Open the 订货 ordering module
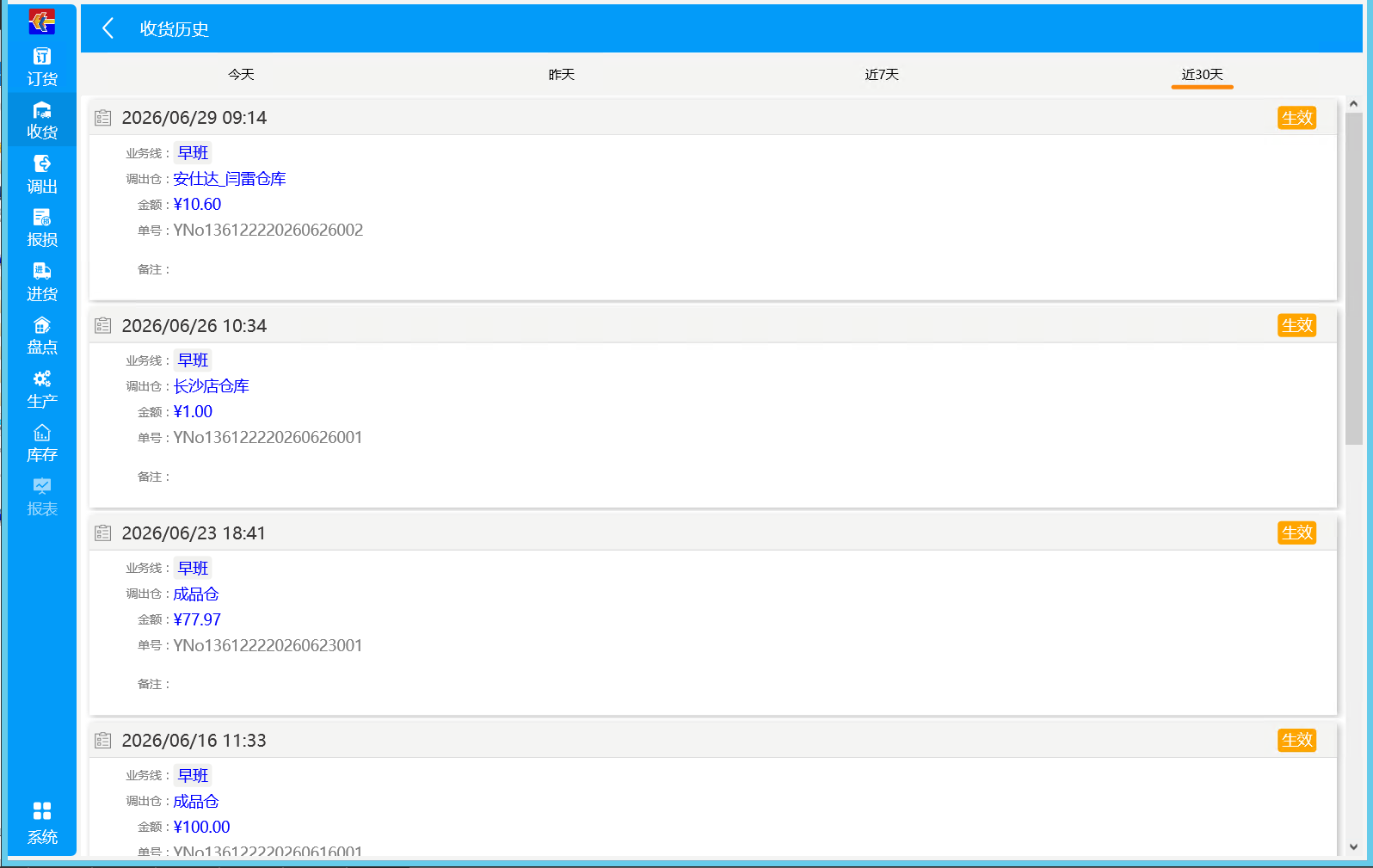 tap(42, 67)
